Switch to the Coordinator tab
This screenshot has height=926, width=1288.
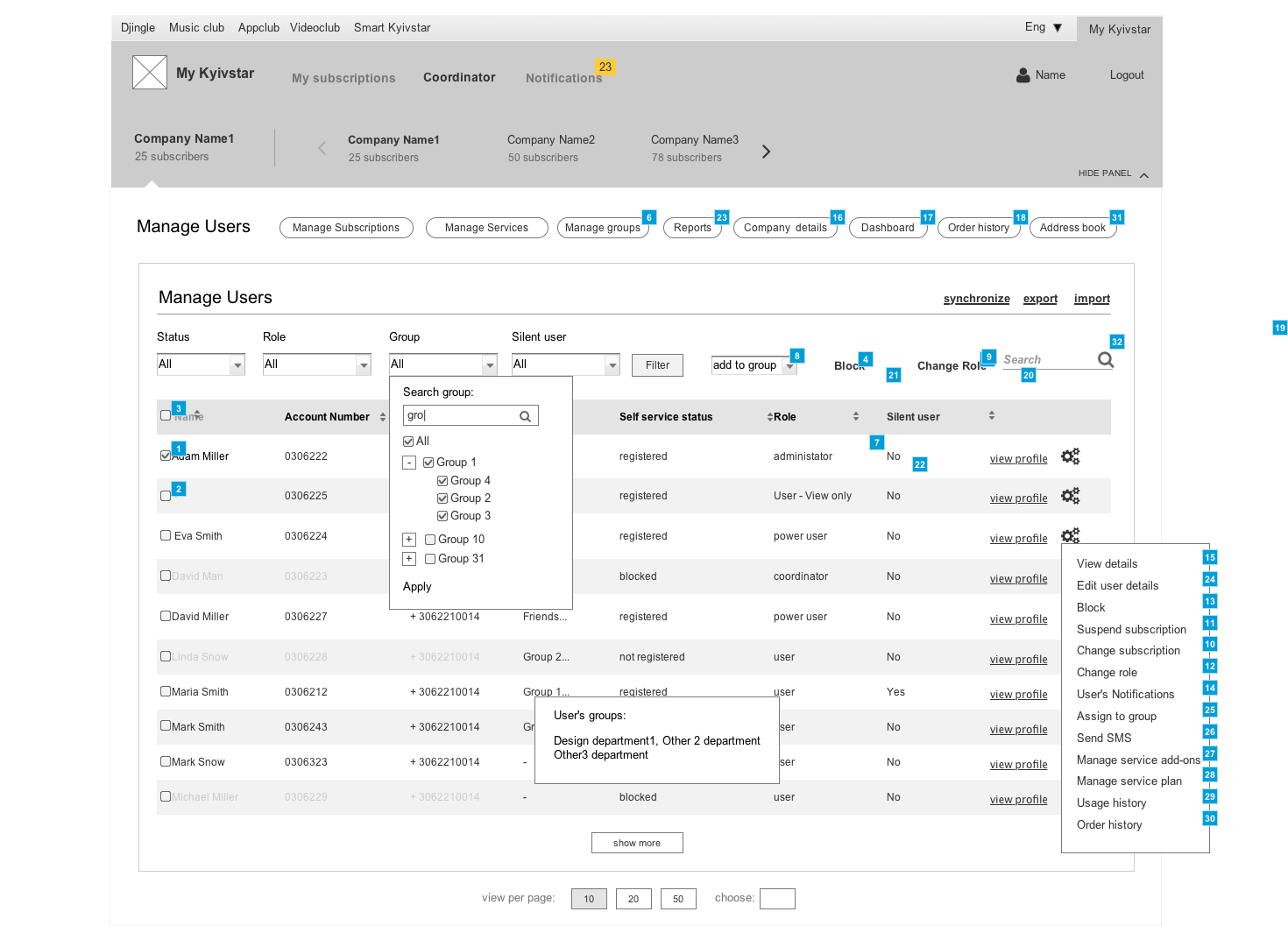coord(459,77)
